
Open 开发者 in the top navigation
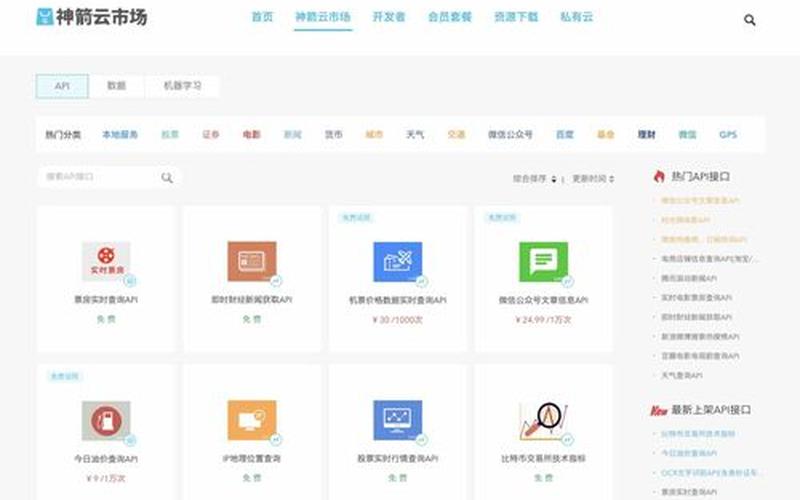(389, 17)
